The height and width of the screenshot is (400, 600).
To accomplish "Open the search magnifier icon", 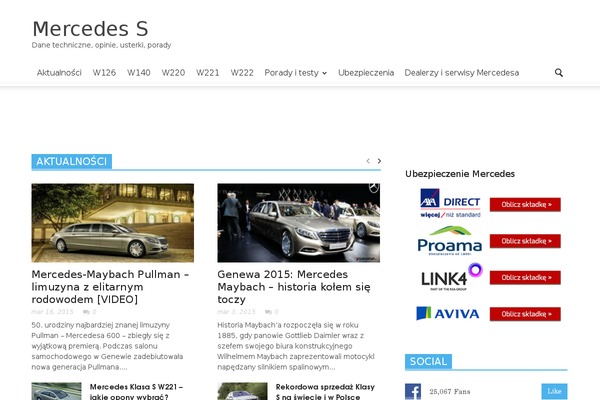I will pyautogui.click(x=559, y=73).
